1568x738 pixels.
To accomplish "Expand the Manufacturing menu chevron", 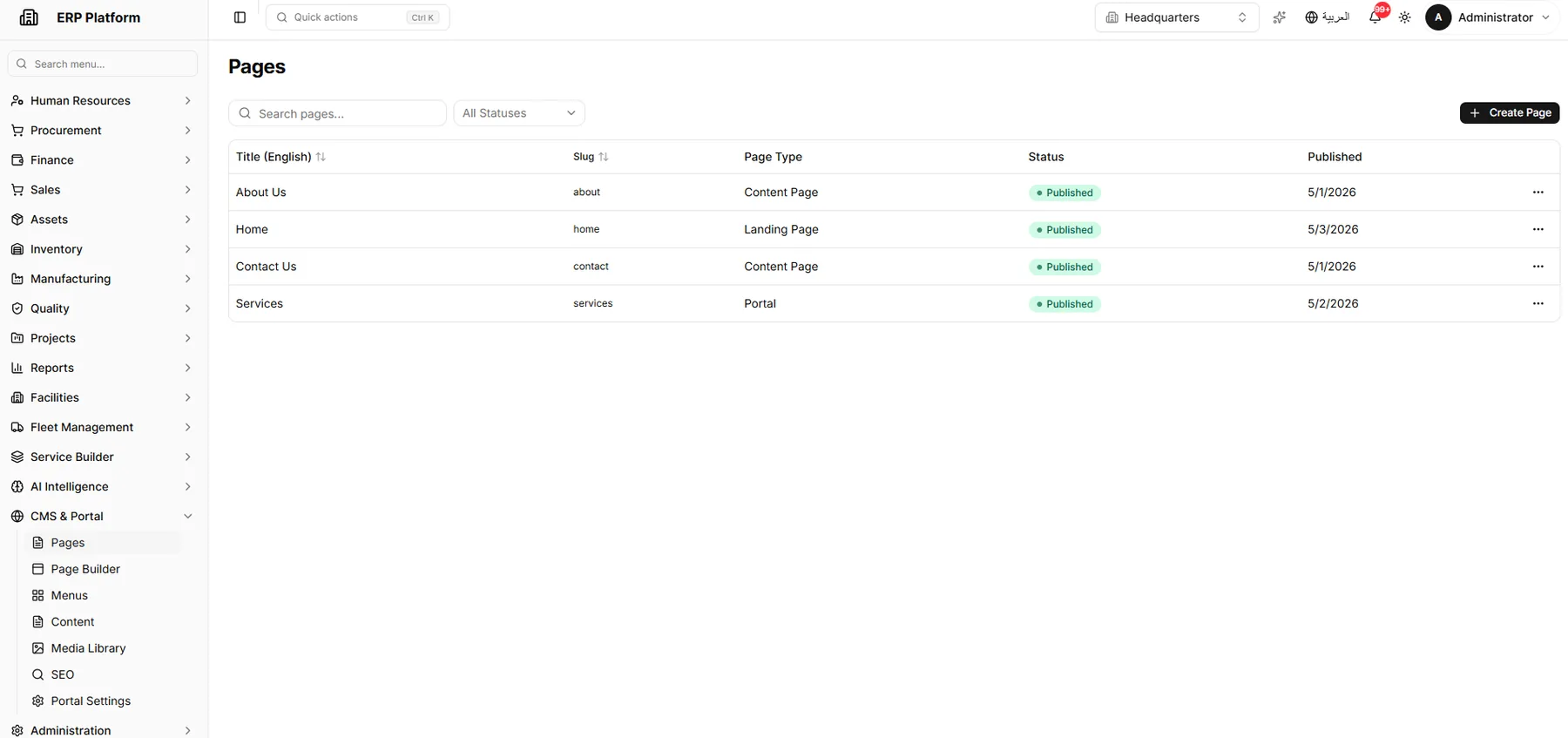I will click(187, 279).
